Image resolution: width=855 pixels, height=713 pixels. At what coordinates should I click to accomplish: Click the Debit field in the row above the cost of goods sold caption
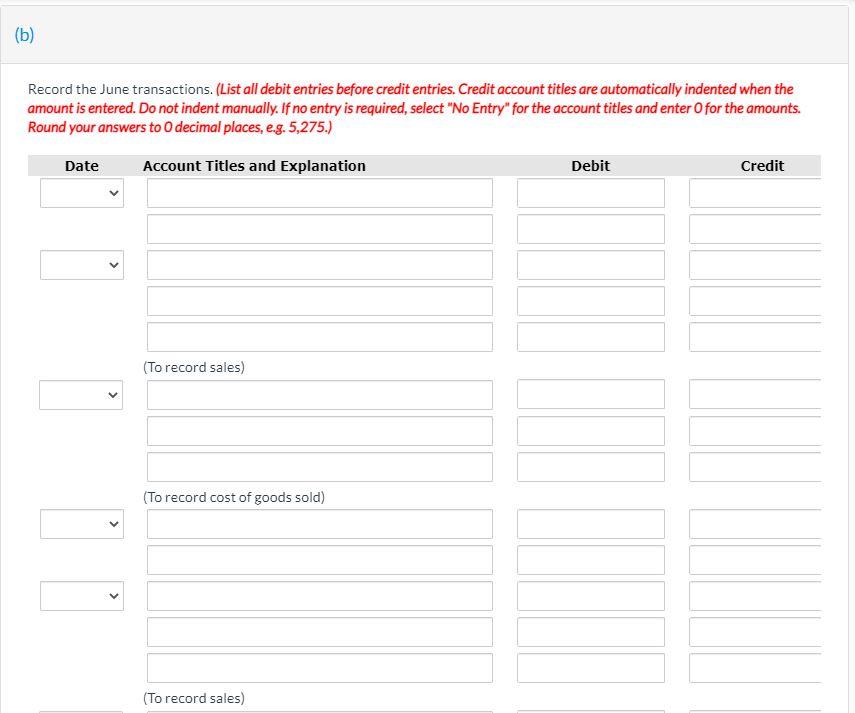click(591, 467)
